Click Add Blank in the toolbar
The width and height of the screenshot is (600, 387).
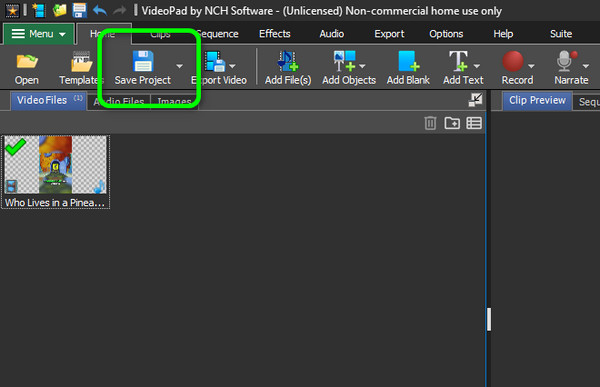click(x=408, y=69)
